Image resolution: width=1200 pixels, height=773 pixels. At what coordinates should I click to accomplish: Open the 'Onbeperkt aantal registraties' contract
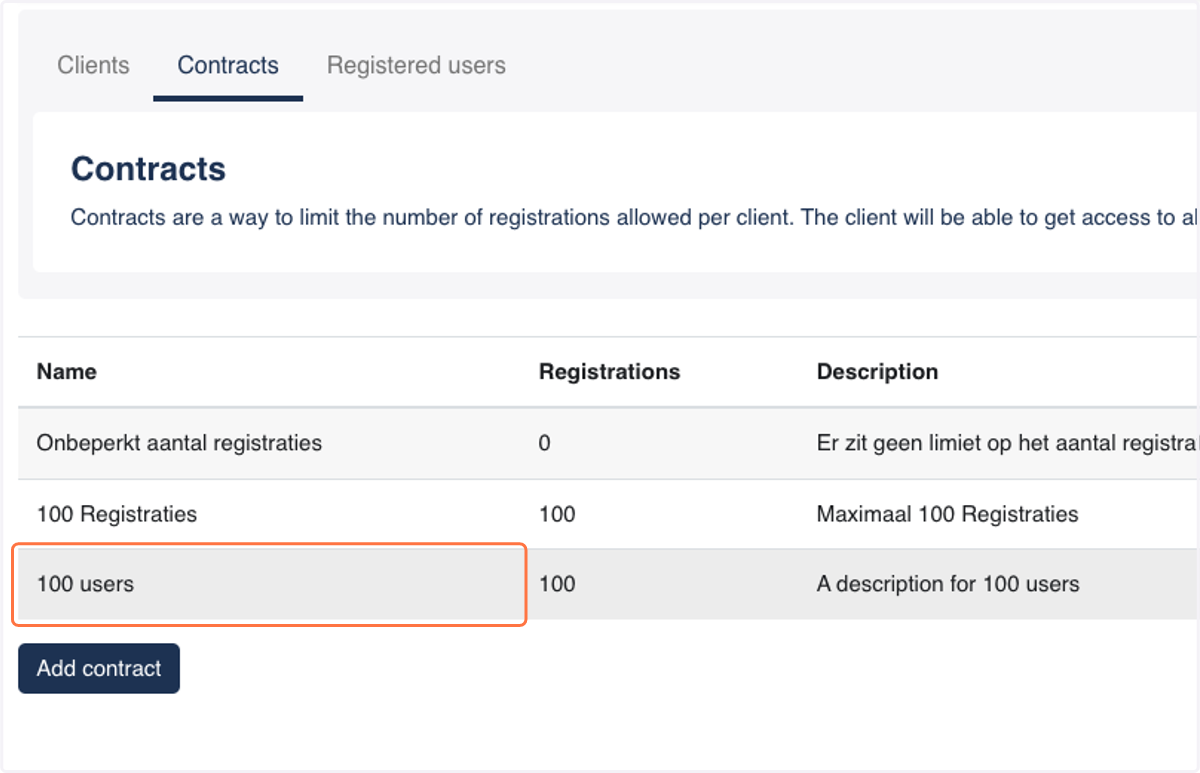(179, 443)
